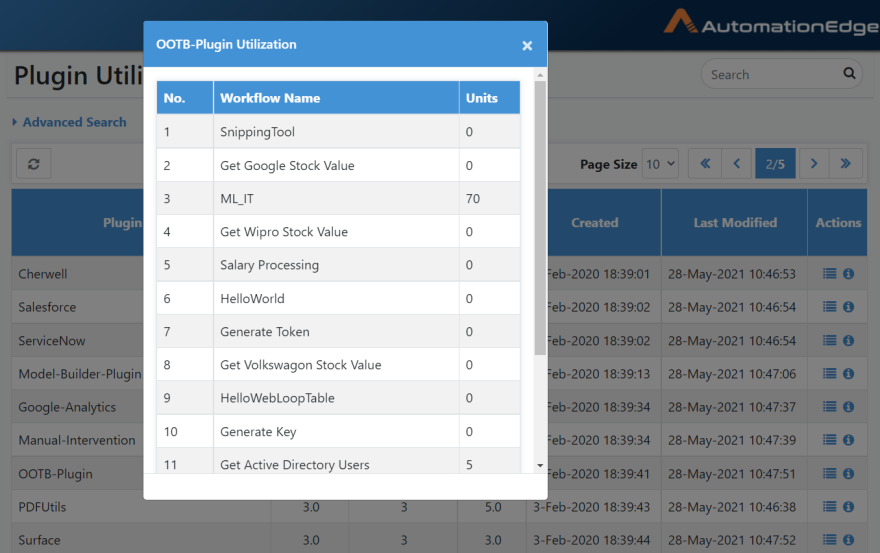Open info icon for Google-Analytics row
The image size is (880, 553).
point(849,406)
